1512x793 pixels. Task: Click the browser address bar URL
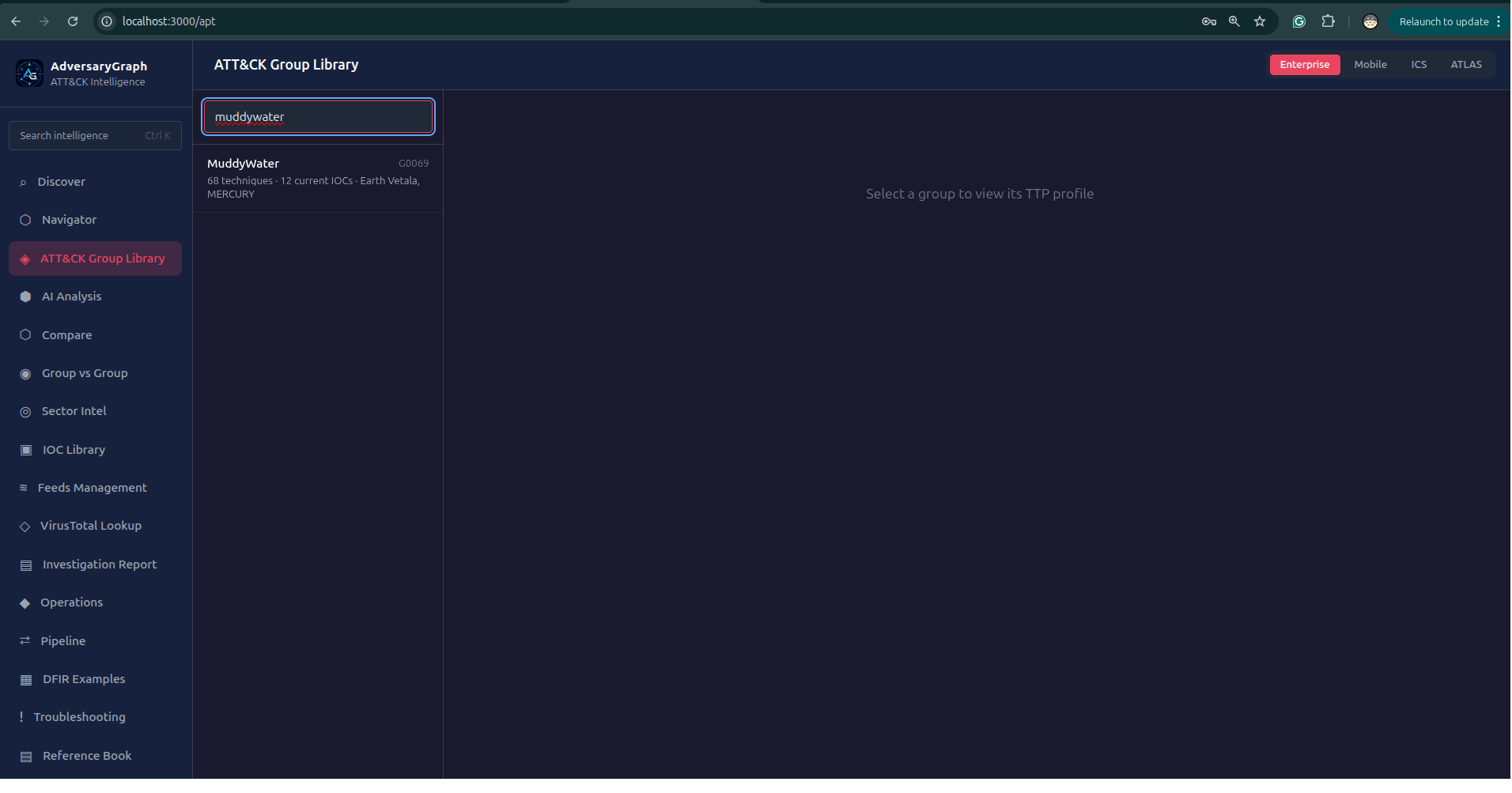[168, 21]
